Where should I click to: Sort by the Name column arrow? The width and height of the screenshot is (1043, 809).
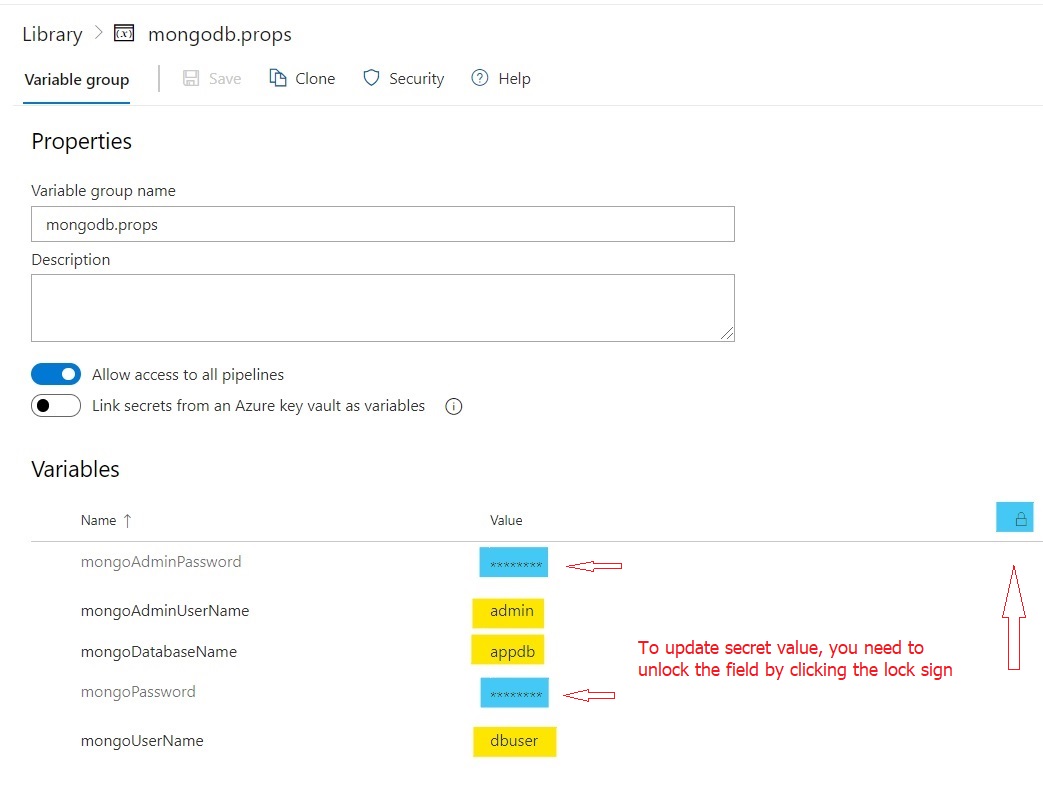pyautogui.click(x=127, y=520)
